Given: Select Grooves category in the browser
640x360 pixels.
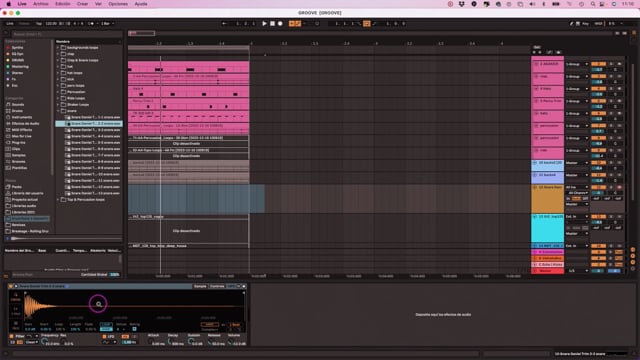Looking at the screenshot, I should [18, 162].
